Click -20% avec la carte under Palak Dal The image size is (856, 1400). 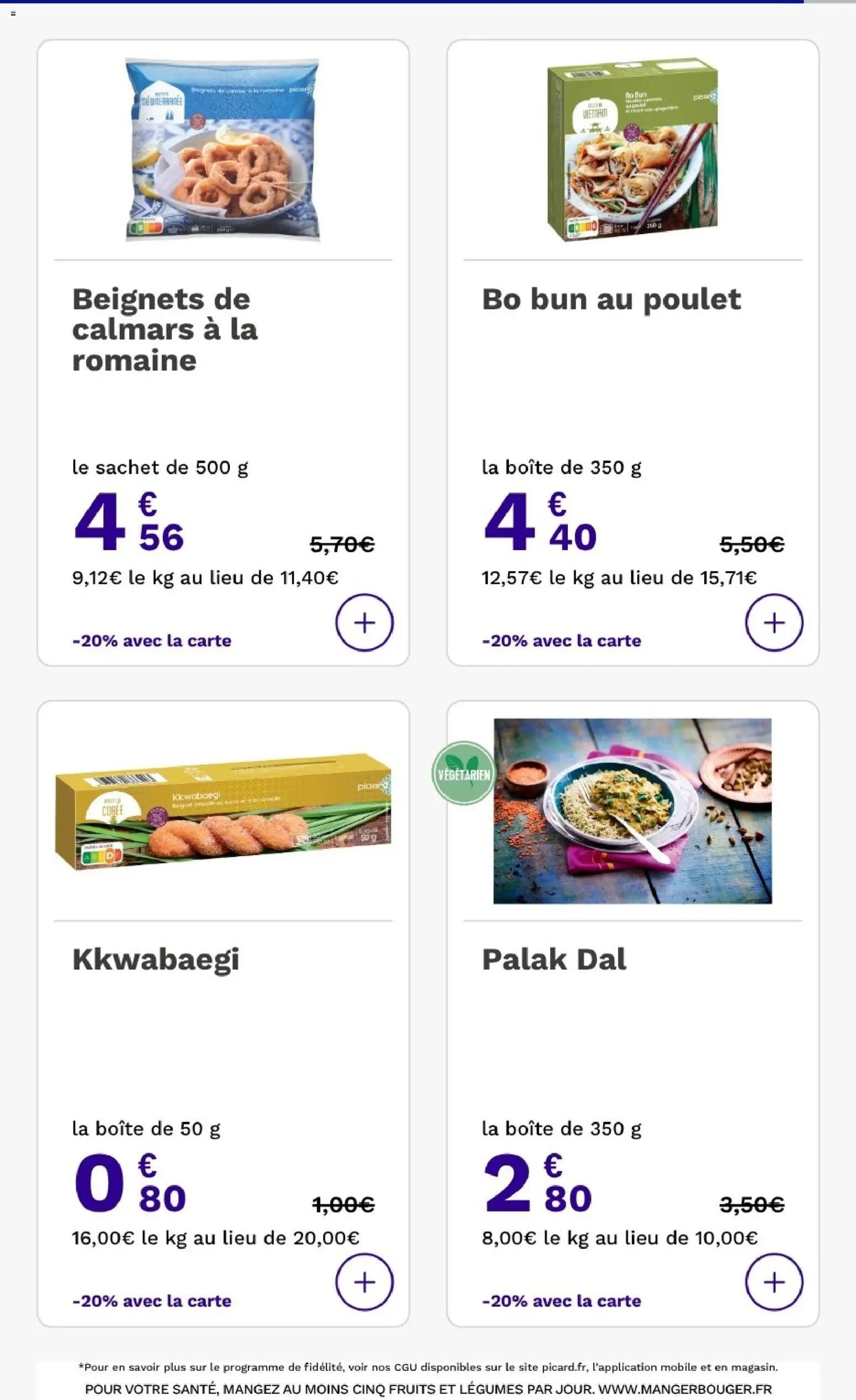[561, 1301]
